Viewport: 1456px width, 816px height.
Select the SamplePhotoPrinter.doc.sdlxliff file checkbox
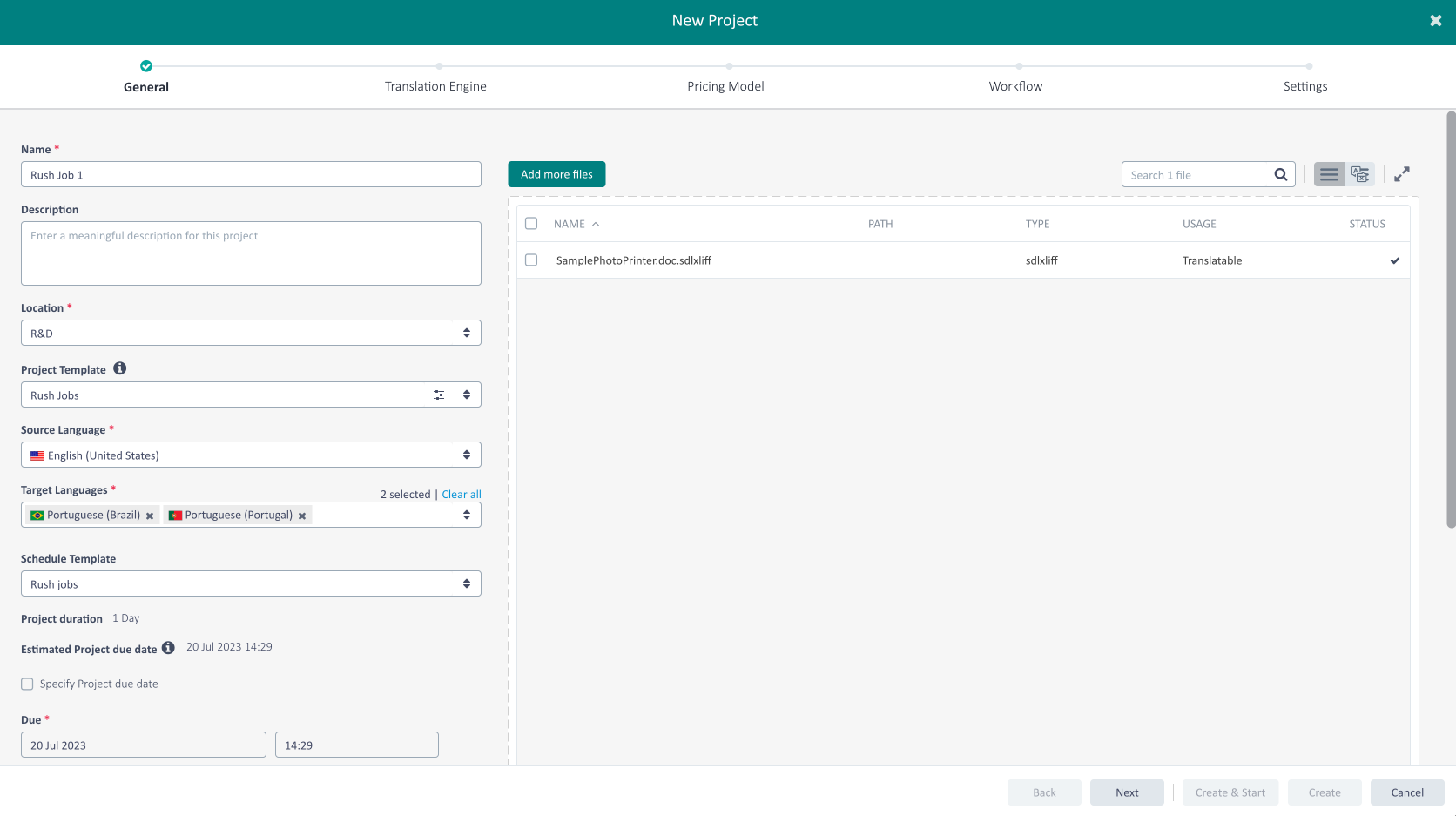point(531,260)
